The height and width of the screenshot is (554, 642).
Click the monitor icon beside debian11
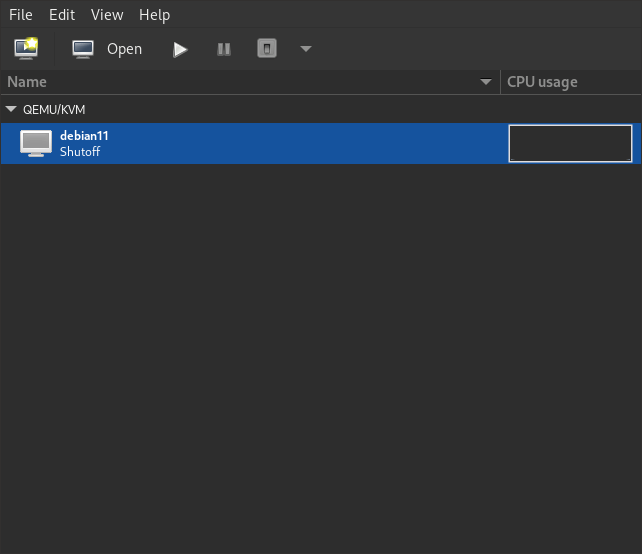pos(36,143)
